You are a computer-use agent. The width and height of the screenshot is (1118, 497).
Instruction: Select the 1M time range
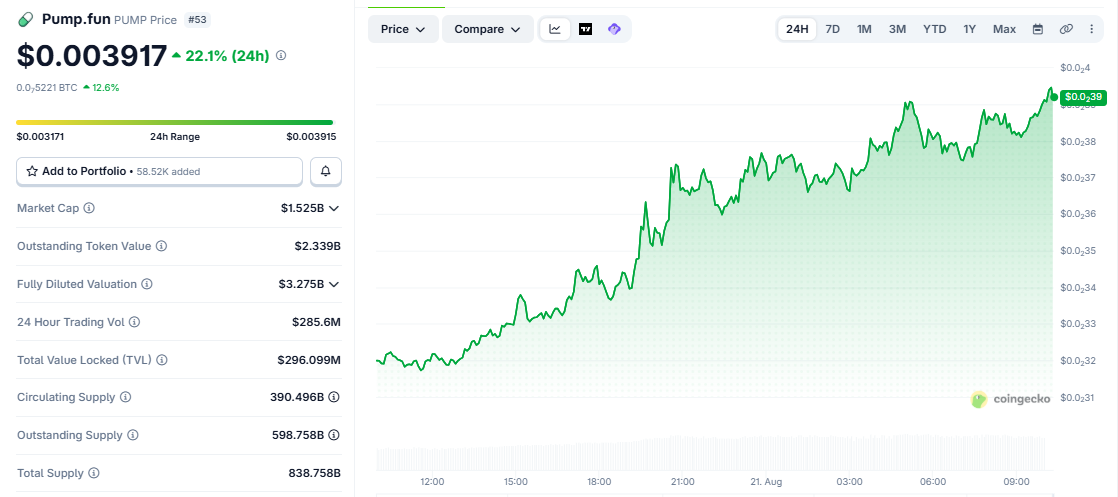tap(864, 29)
